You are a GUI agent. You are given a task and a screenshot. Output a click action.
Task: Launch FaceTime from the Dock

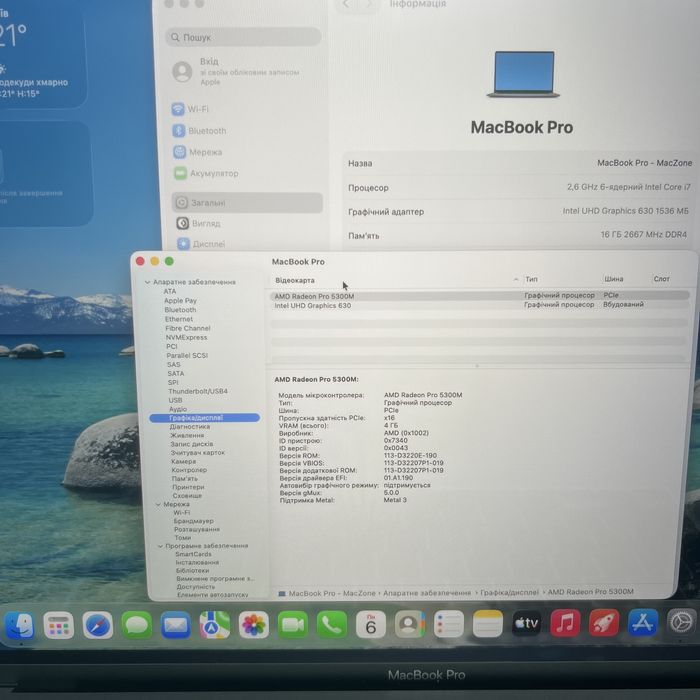292,625
